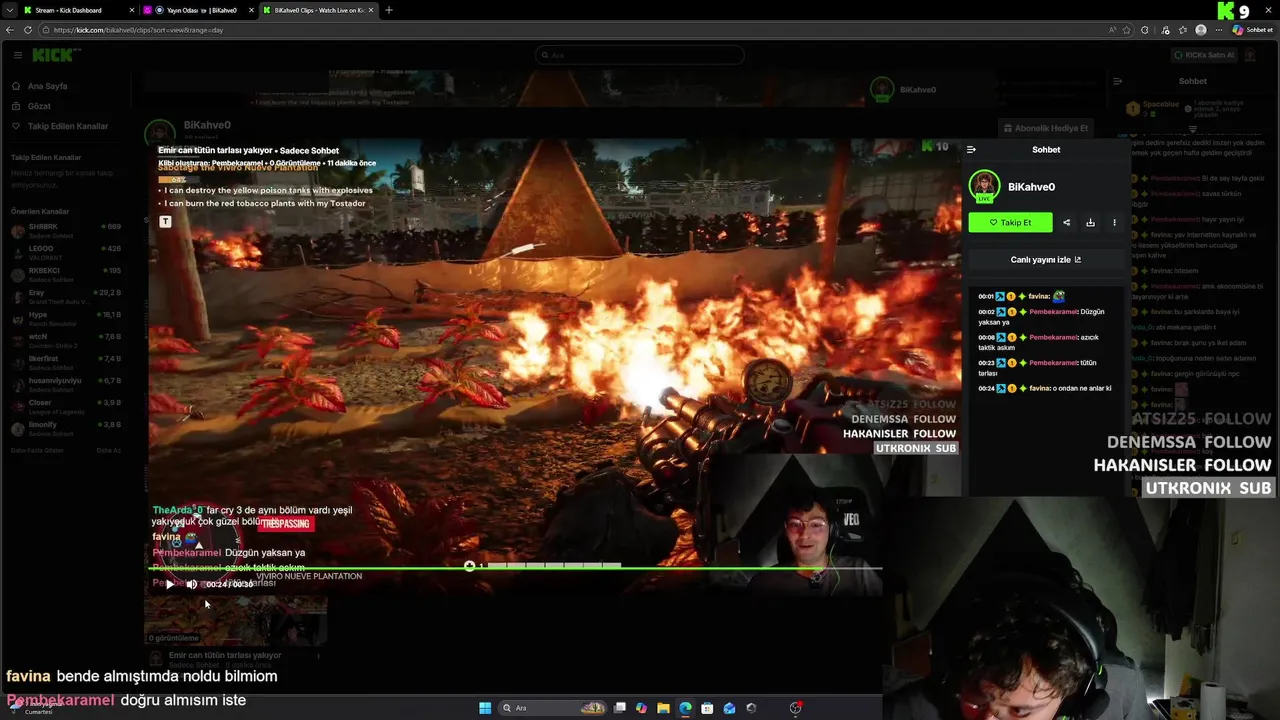Download the clip via download icon
The width and height of the screenshot is (1280, 720).
(x=1090, y=223)
